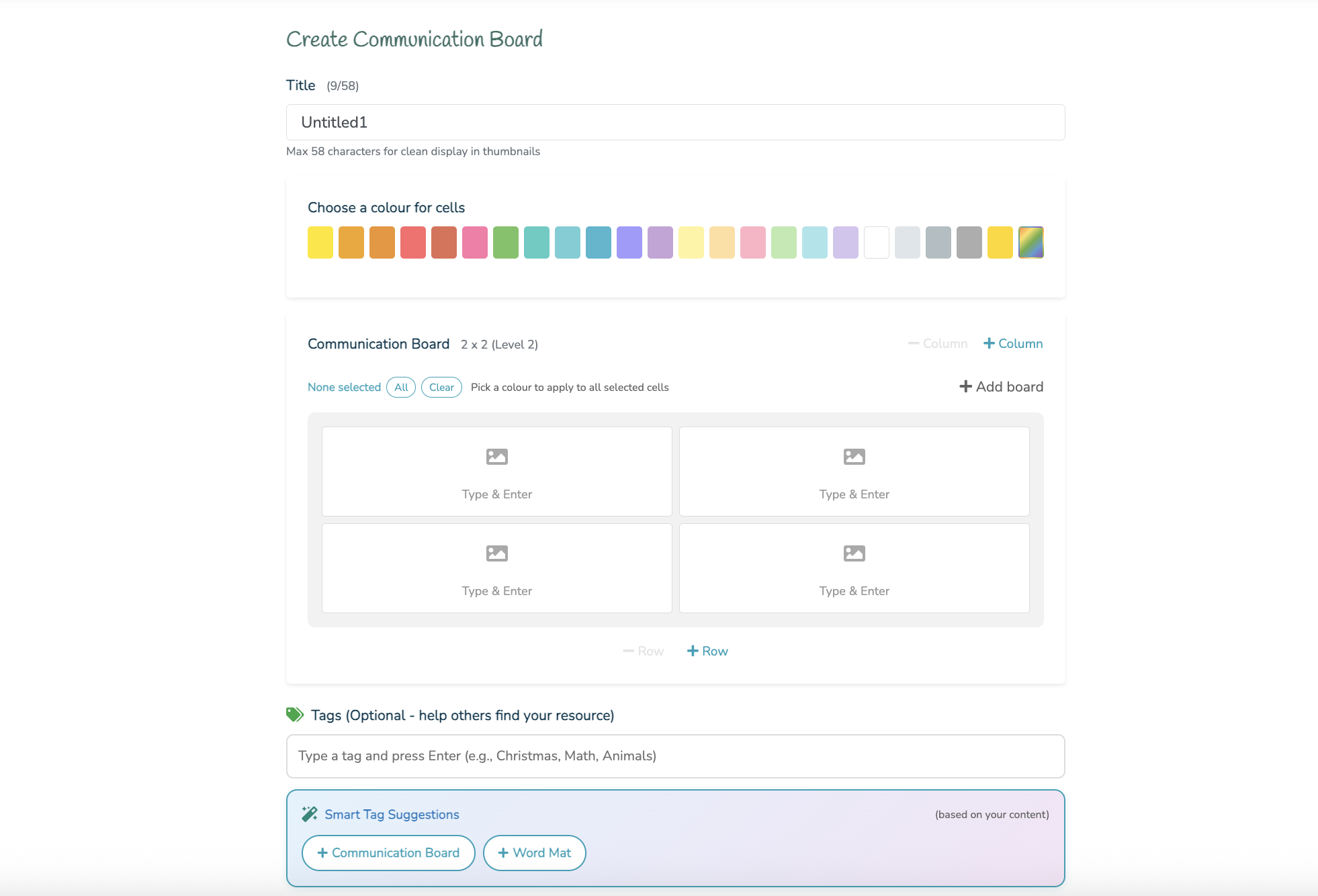The image size is (1318, 896).
Task: Click the image icon in the bottom-right cell
Action: click(854, 553)
